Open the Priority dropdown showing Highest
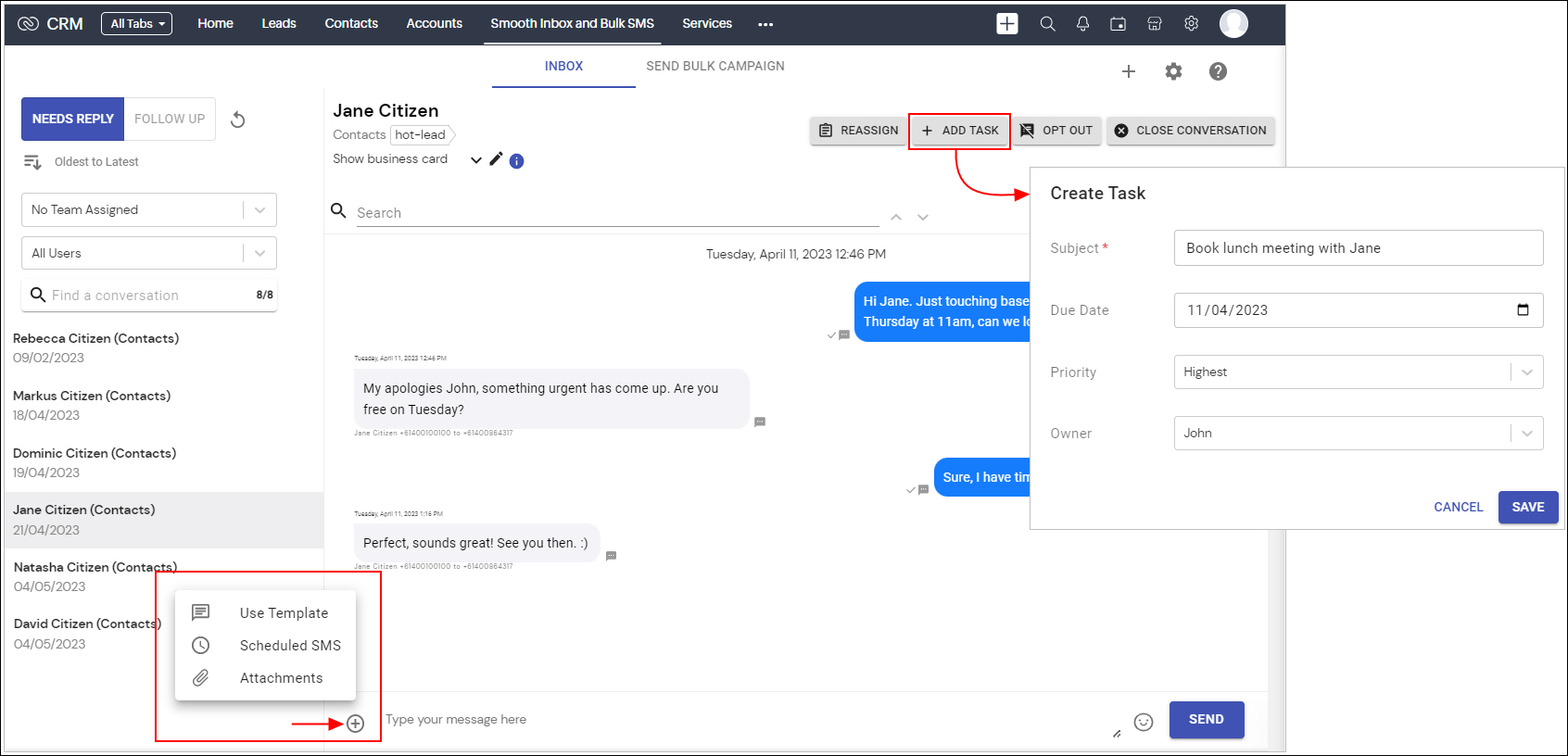The width and height of the screenshot is (1568, 756). (x=1359, y=372)
